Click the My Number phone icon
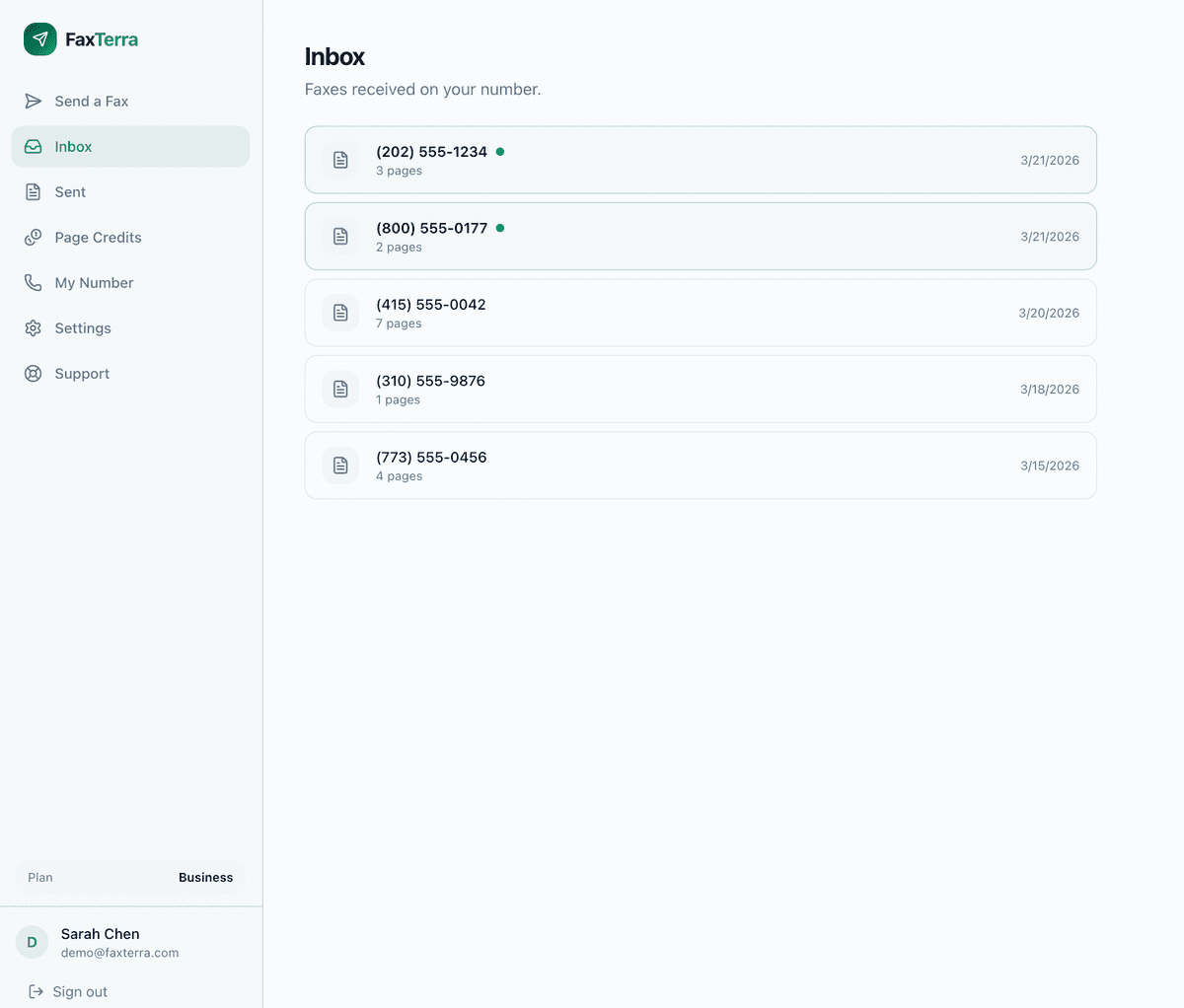Viewport: 1184px width, 1008px height. 33,282
